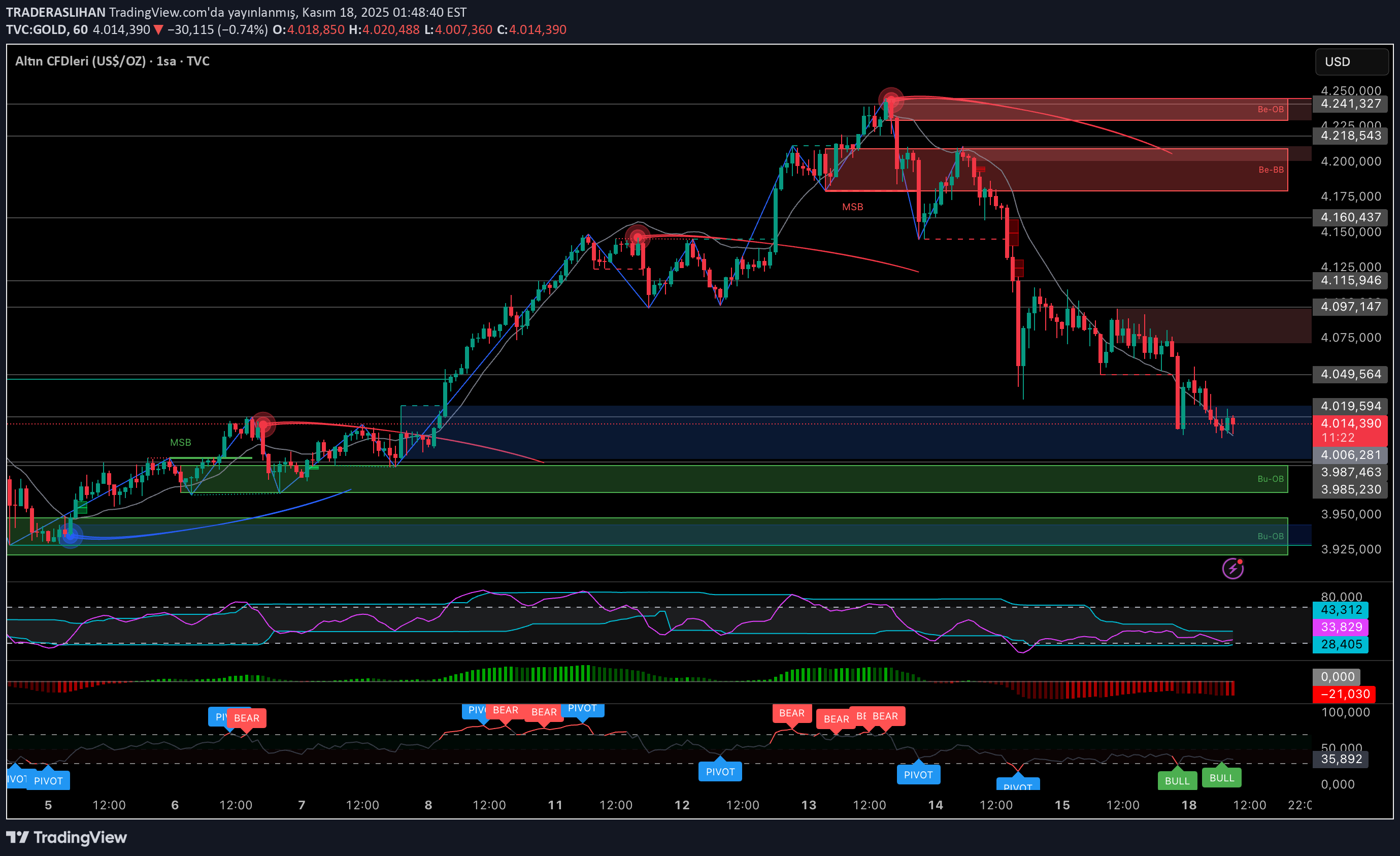The height and width of the screenshot is (856, 1400).
Task: Click the red -21,030 histogram value label
Action: [x=1344, y=694]
